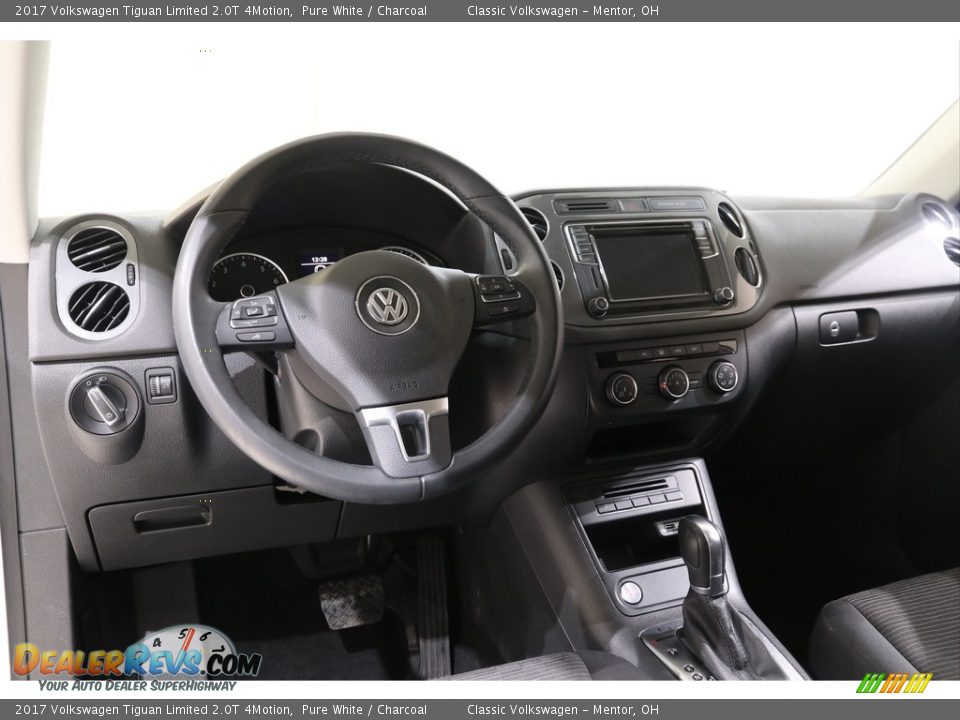Image resolution: width=960 pixels, height=720 pixels.
Task: Click "Classic Volkswagen – Mentor, OH" top text
Action: point(562,11)
